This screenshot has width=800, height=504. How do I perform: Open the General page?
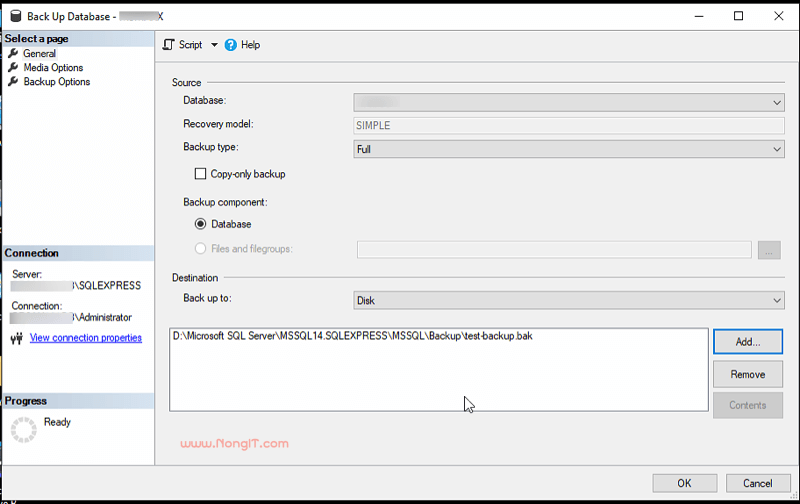tap(39, 54)
